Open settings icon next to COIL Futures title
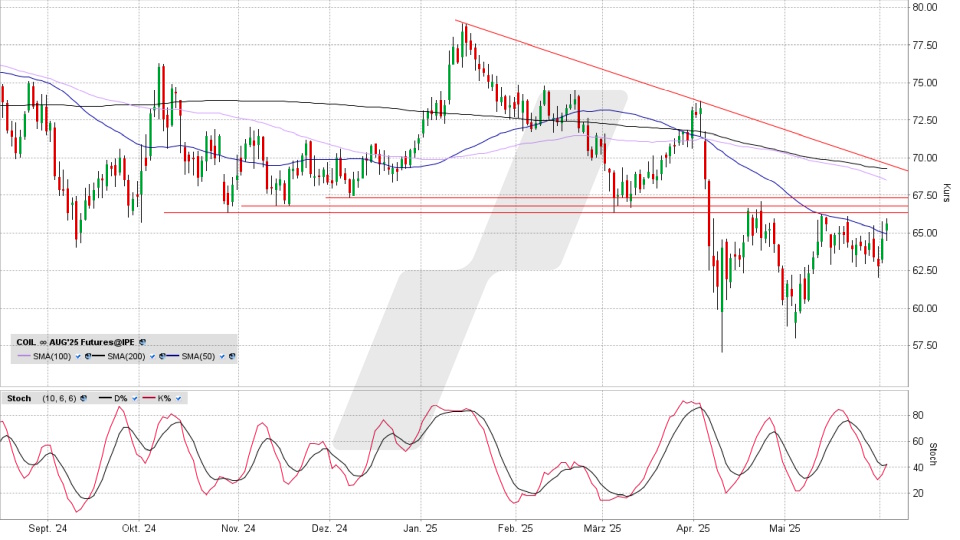Viewport: 960px width, 540px height. 142,342
